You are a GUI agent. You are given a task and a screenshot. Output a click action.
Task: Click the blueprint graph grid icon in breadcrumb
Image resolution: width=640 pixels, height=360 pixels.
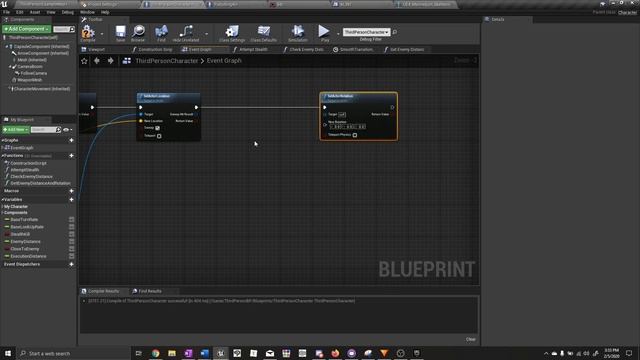click(x=127, y=61)
